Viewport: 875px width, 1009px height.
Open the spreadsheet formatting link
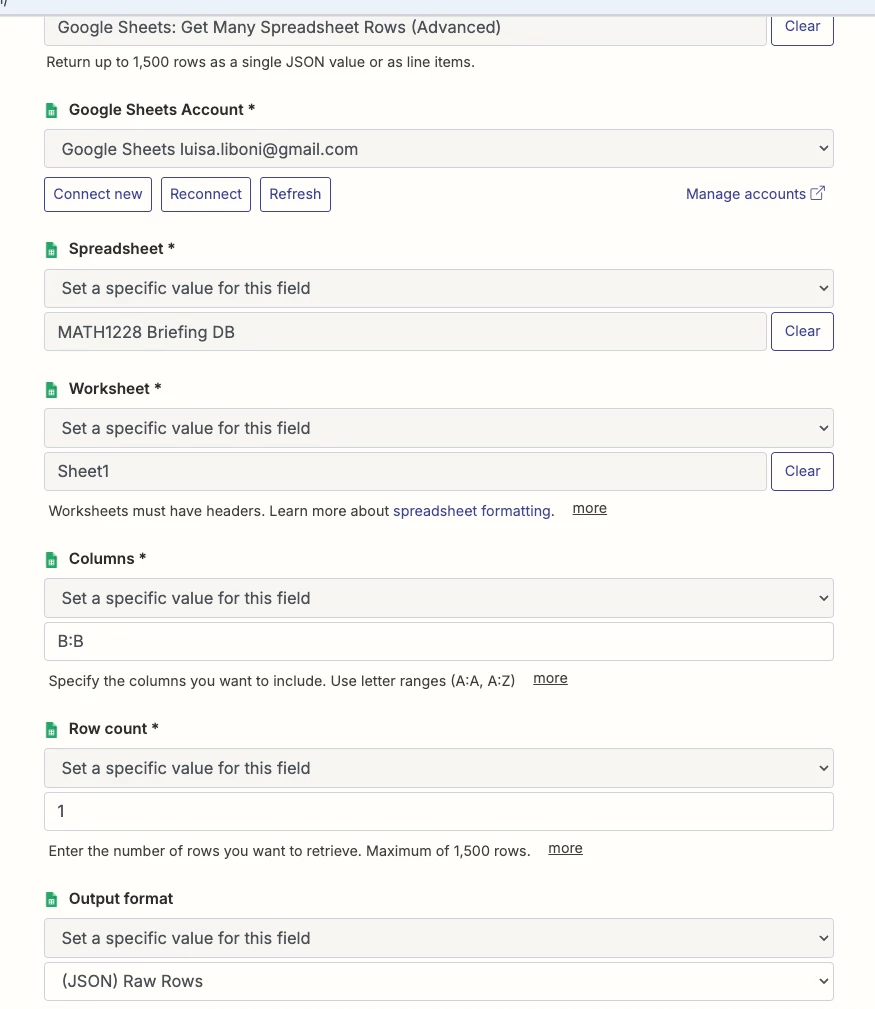pos(471,511)
